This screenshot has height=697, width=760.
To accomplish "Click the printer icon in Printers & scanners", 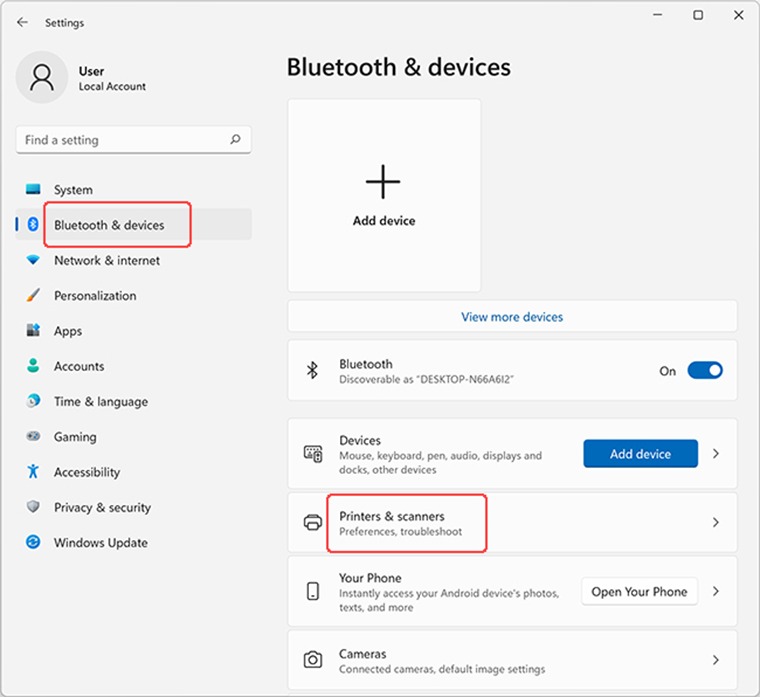I will [x=313, y=523].
